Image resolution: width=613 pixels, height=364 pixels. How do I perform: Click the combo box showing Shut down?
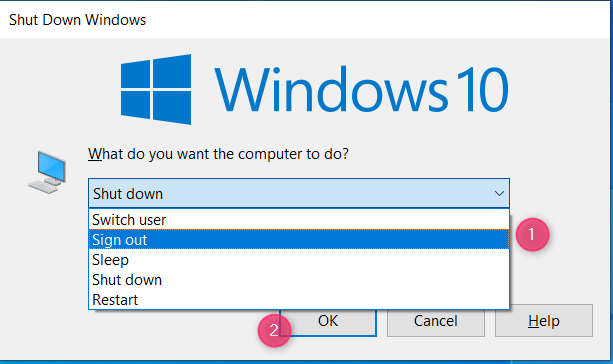(x=299, y=193)
